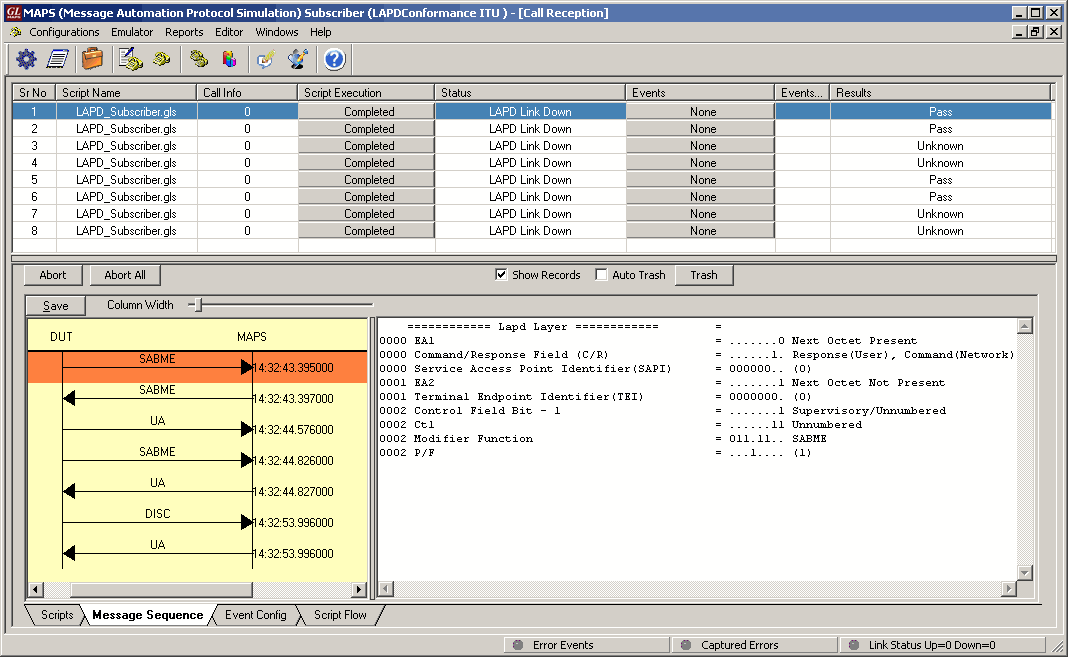Enable the Auto Trash checkbox

[x=601, y=274]
